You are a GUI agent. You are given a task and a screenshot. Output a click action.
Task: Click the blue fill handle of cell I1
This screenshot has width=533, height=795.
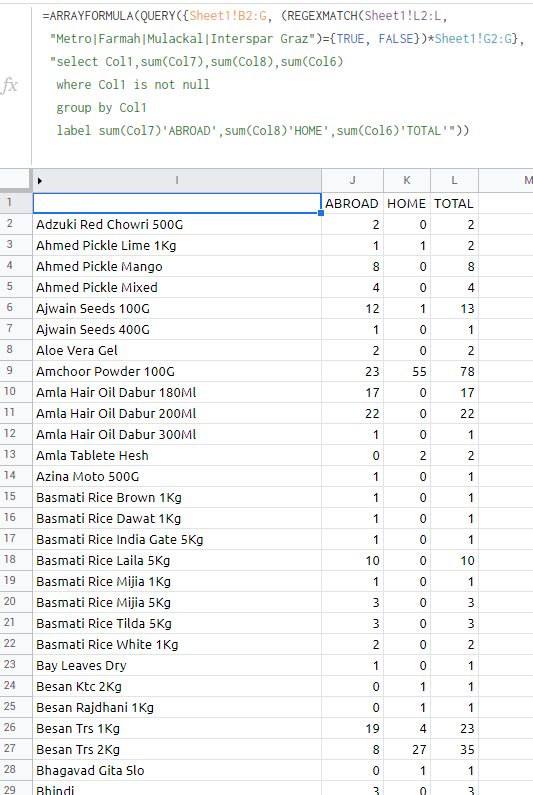pos(321,213)
